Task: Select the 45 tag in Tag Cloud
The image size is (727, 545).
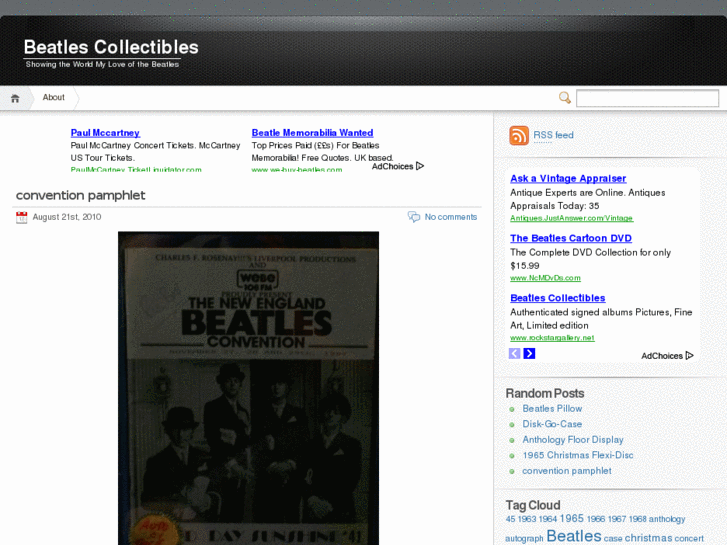Action: pos(510,519)
